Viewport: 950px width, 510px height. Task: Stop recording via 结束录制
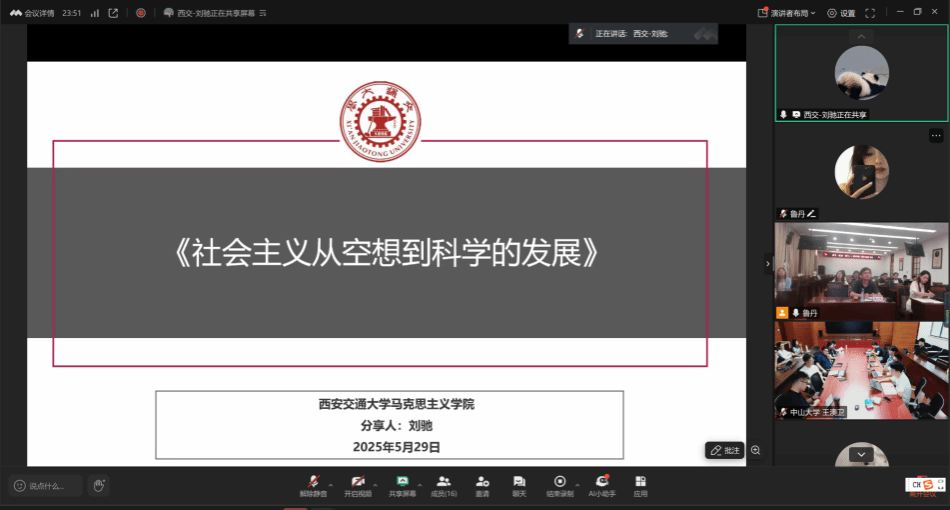(560, 485)
